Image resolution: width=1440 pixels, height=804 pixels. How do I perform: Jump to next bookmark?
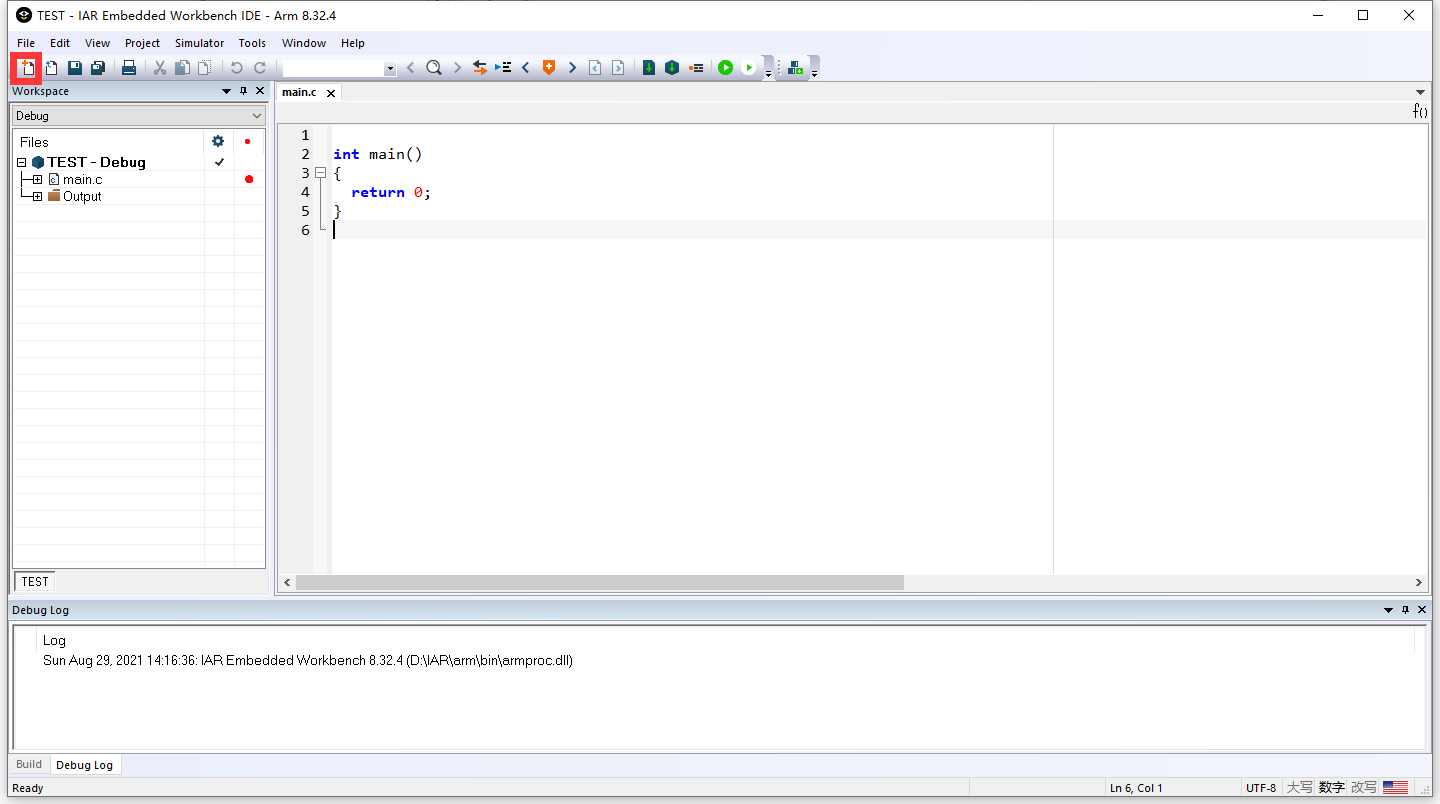pyautogui.click(x=572, y=68)
